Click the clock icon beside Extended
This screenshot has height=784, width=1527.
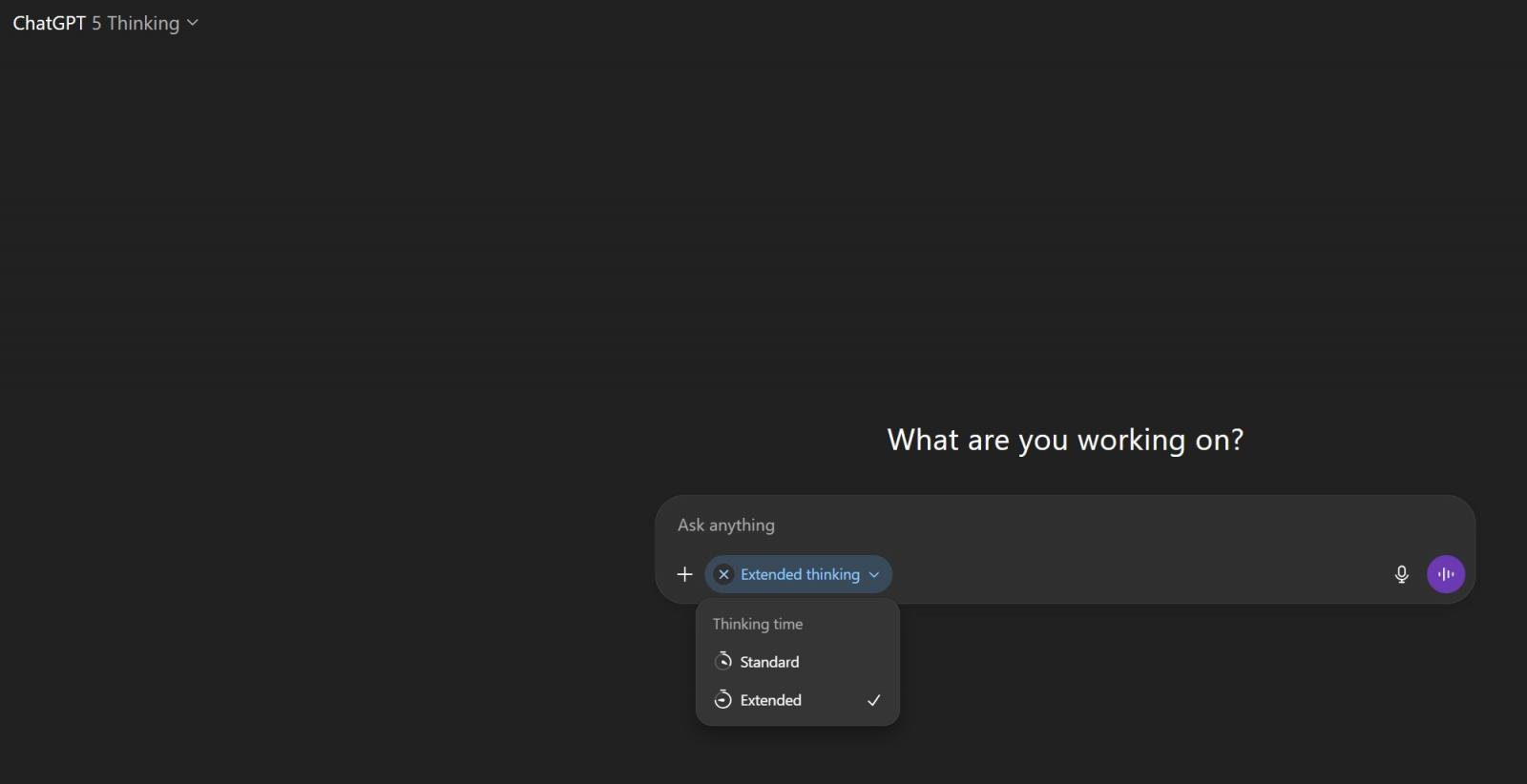coord(723,700)
